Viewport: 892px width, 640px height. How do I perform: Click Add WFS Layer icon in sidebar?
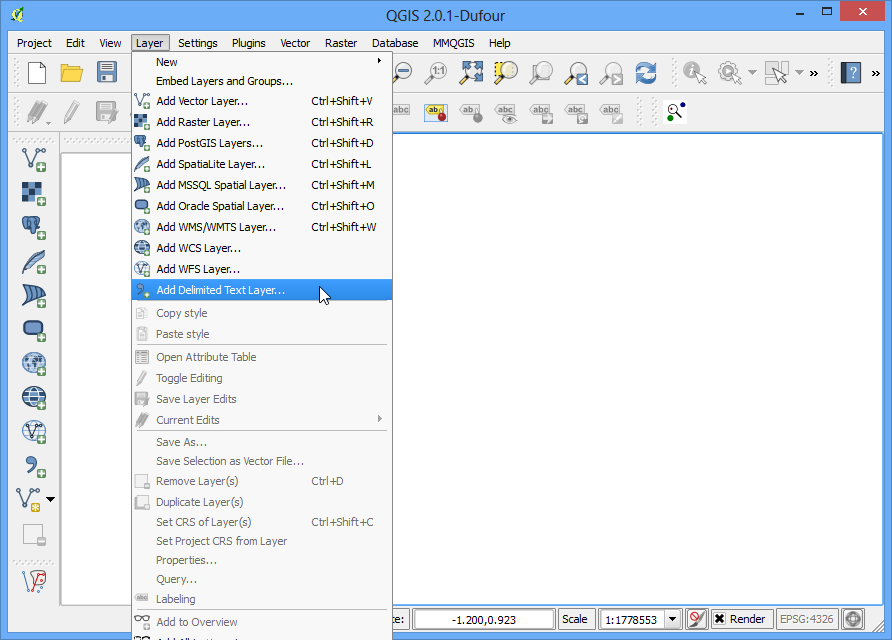(34, 432)
